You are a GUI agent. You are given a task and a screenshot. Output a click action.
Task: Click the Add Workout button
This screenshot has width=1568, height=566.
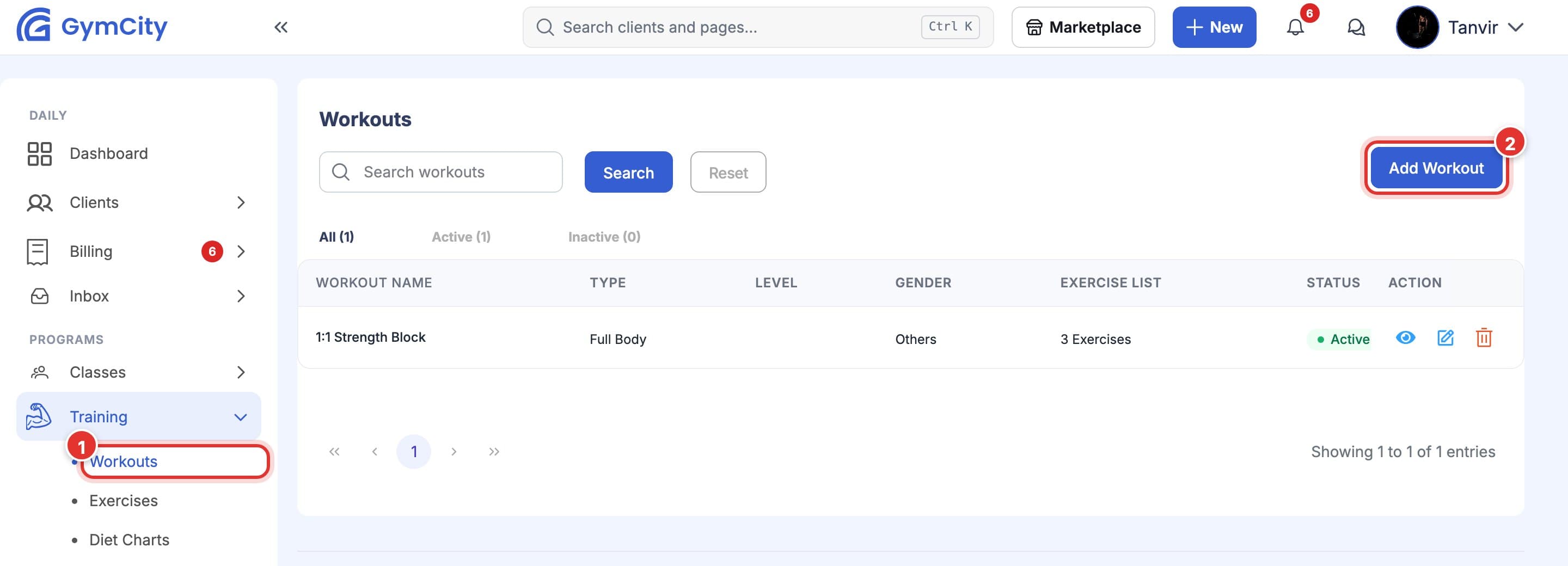(x=1436, y=169)
